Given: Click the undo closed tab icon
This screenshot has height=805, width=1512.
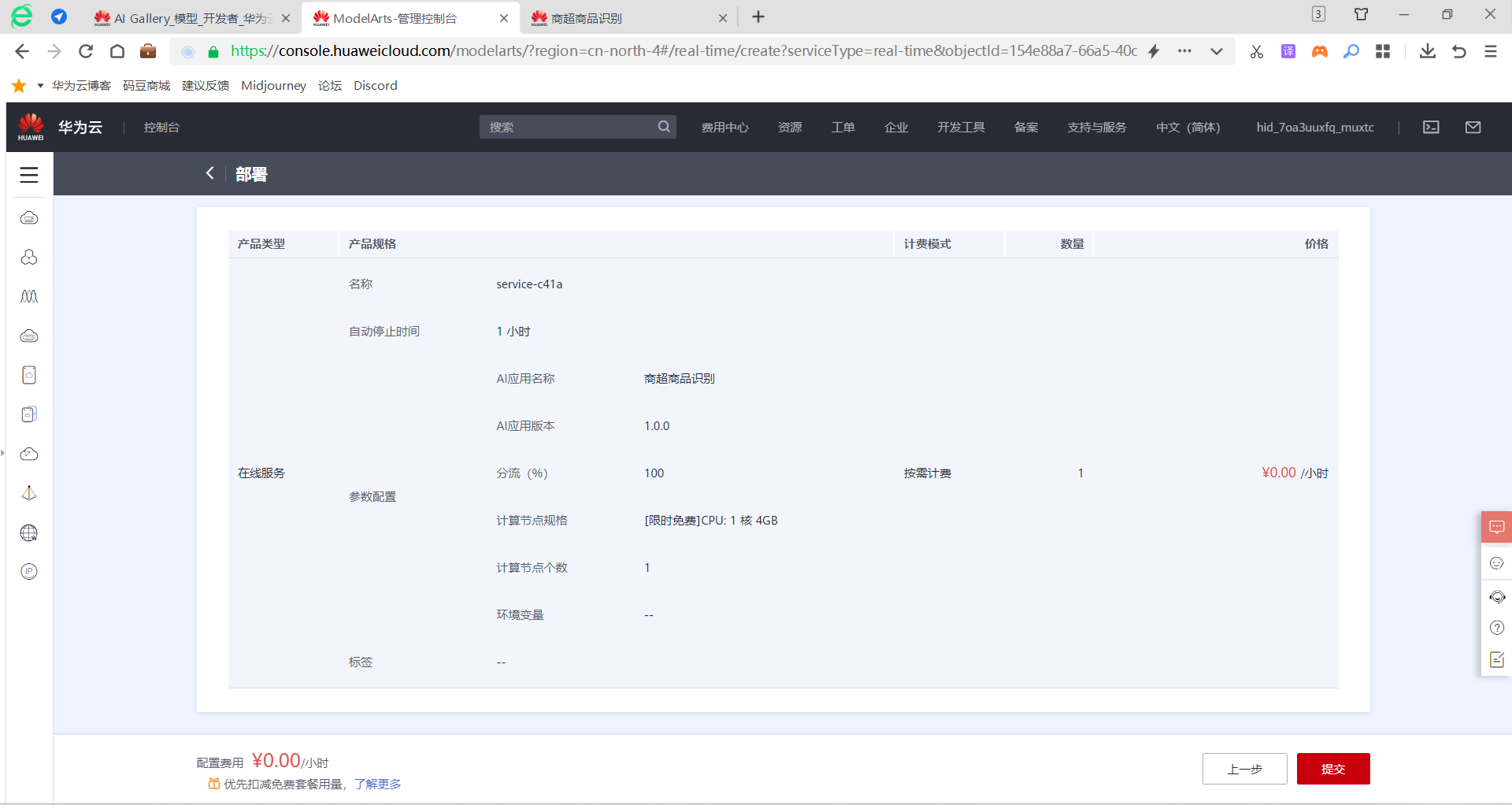Looking at the screenshot, I should pyautogui.click(x=1459, y=51).
